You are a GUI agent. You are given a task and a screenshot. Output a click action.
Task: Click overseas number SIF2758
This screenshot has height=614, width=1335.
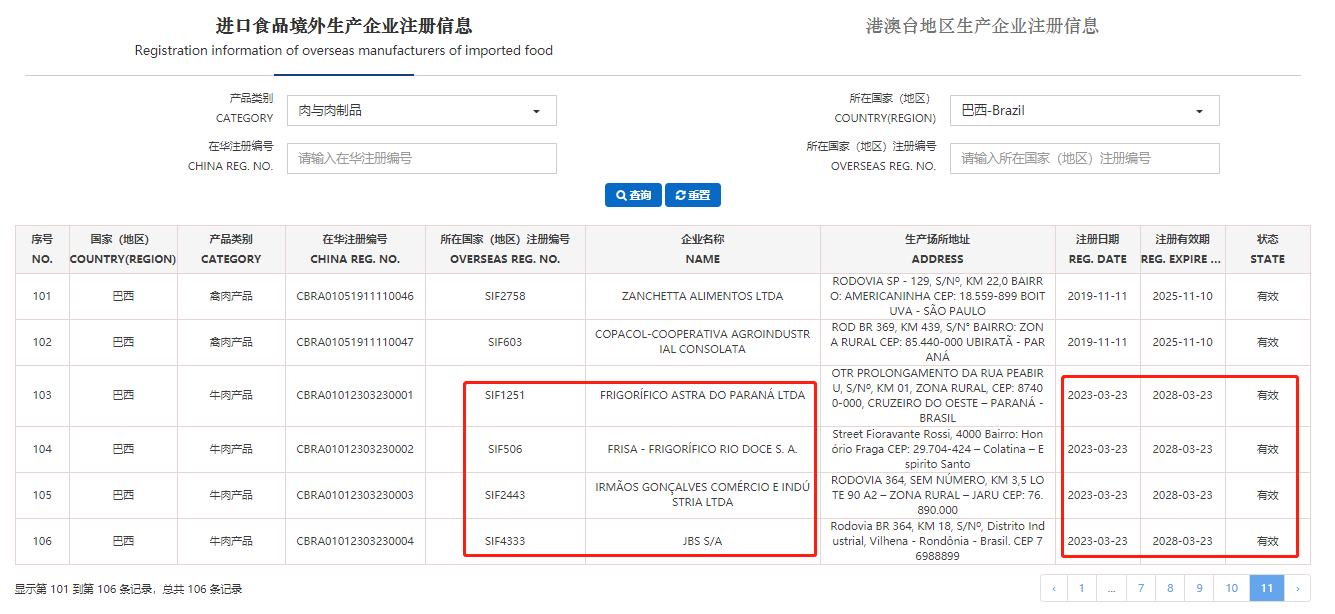coord(505,296)
